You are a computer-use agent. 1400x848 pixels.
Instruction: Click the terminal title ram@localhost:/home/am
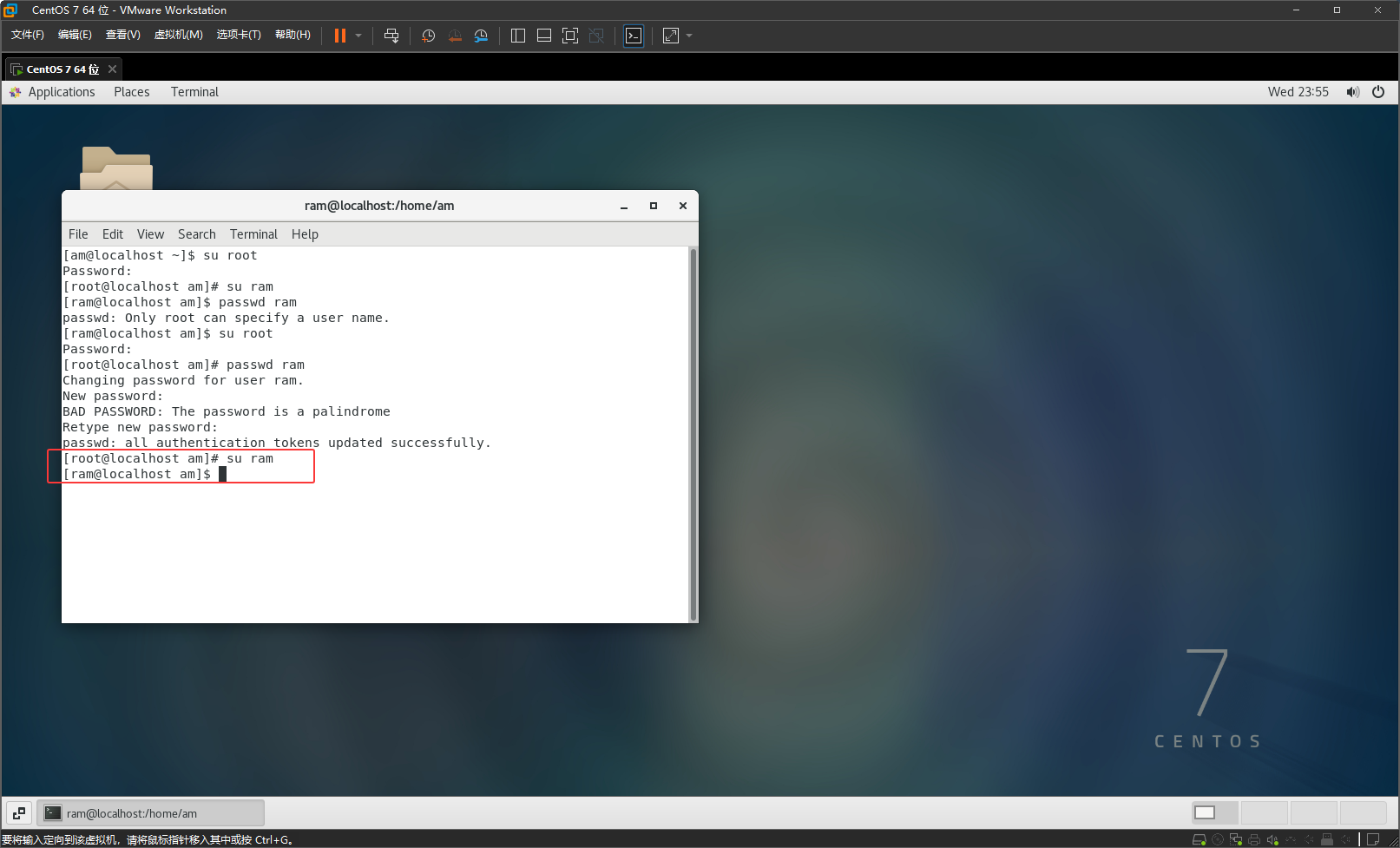coord(379,206)
